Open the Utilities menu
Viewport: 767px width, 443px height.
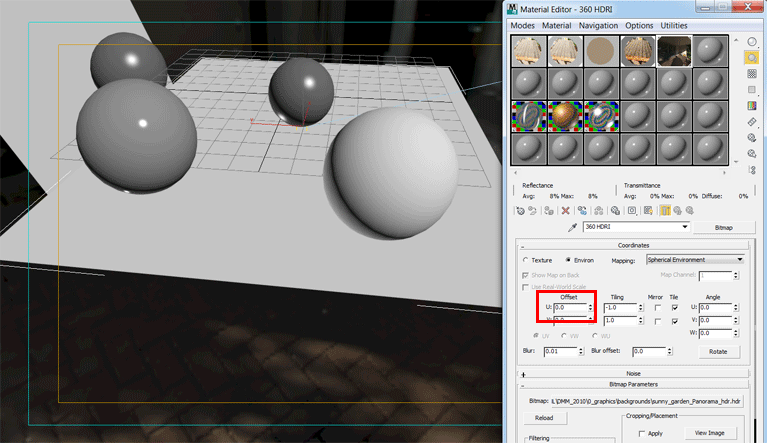tap(674, 25)
